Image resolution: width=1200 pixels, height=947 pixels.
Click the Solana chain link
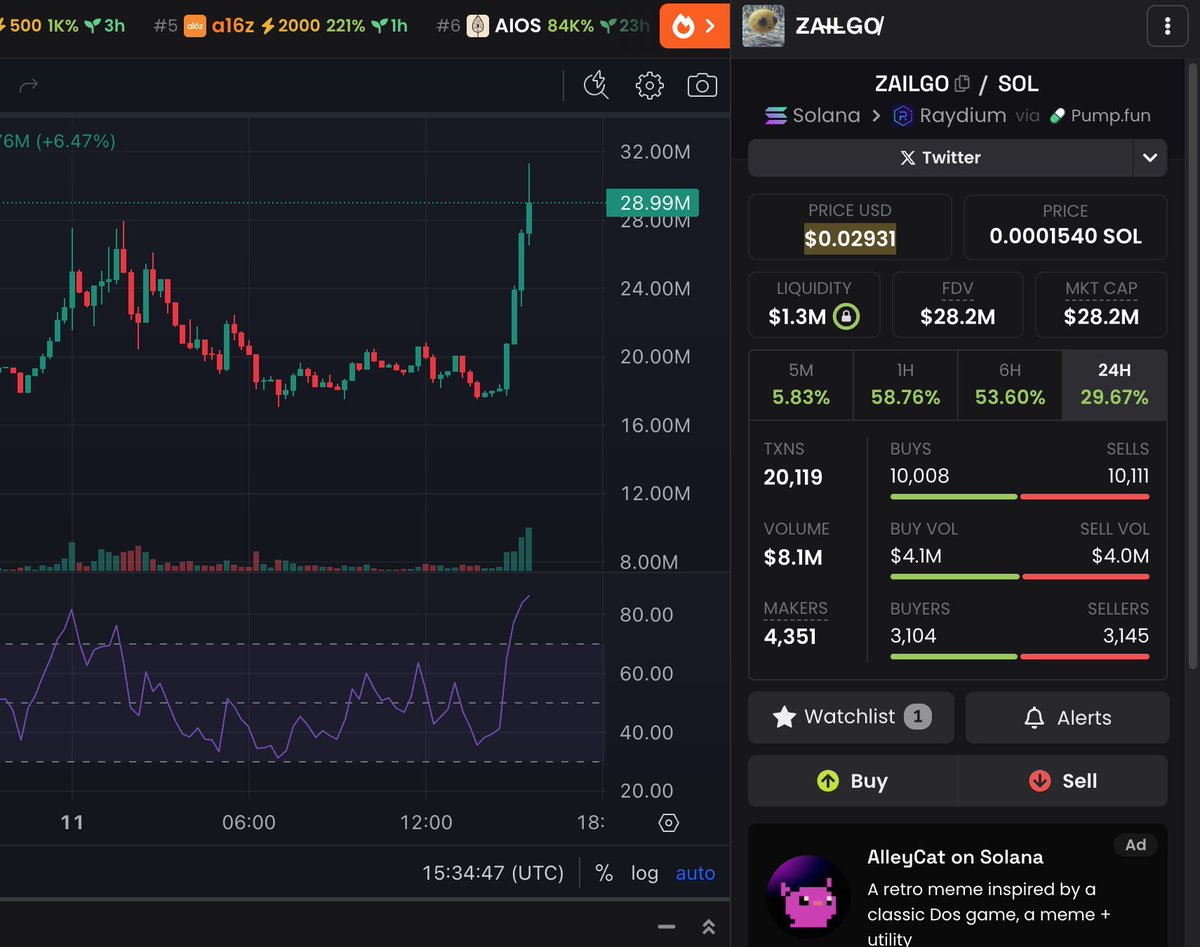pyautogui.click(x=812, y=115)
